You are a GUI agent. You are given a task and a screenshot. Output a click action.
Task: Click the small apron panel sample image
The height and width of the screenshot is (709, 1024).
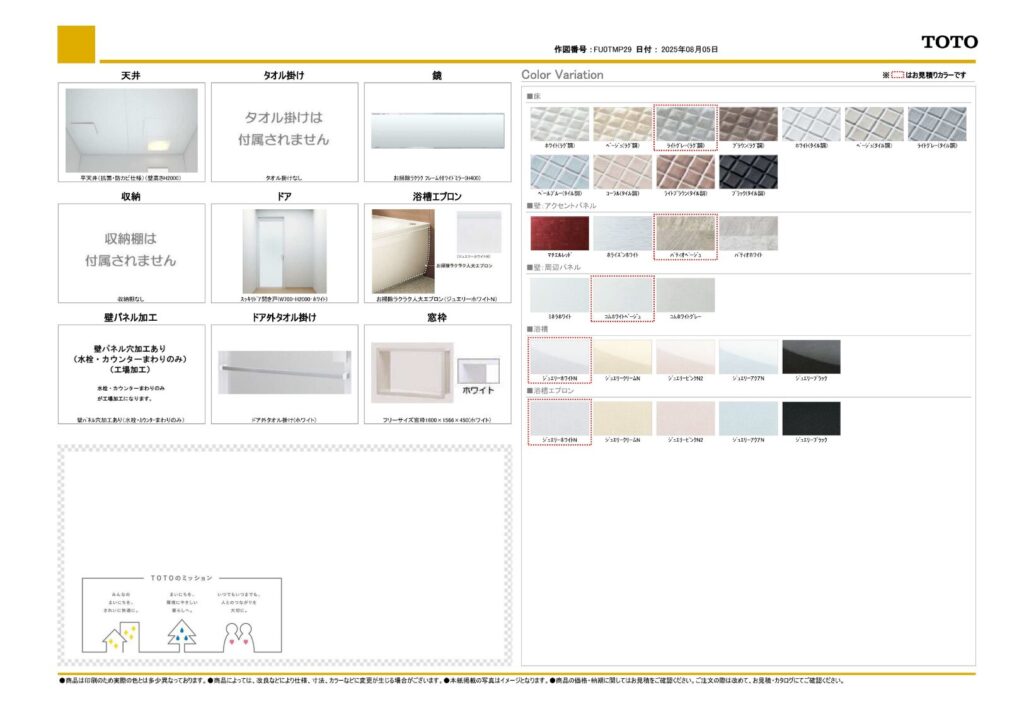(476, 233)
